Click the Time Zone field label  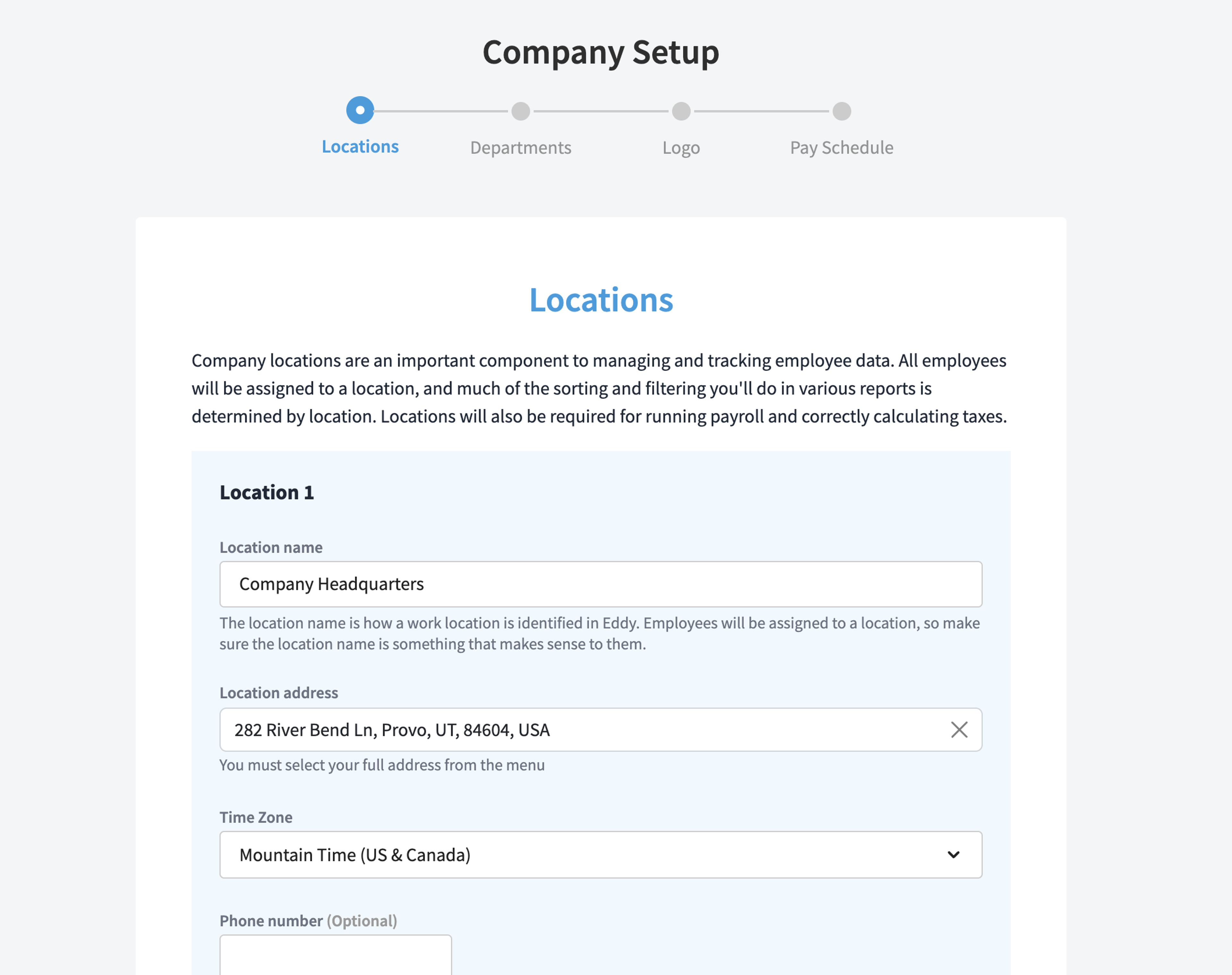(256, 817)
